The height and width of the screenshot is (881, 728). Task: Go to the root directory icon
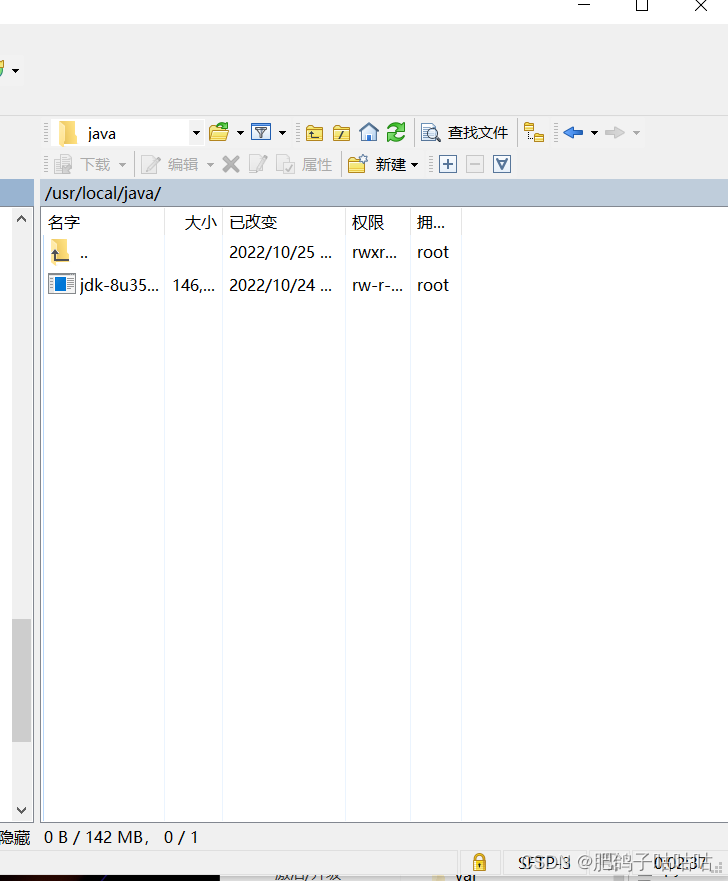coord(342,133)
